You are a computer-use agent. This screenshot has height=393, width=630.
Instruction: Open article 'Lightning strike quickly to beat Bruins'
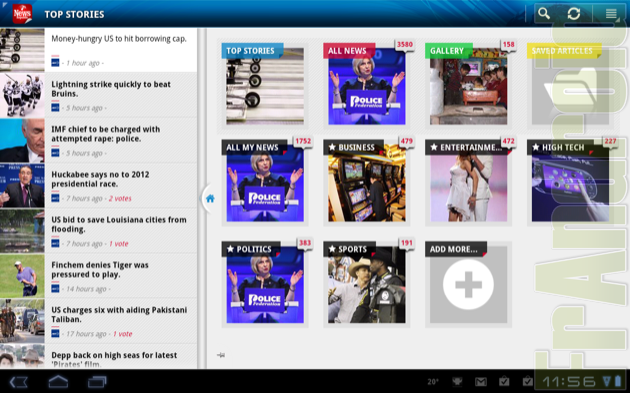(98, 95)
